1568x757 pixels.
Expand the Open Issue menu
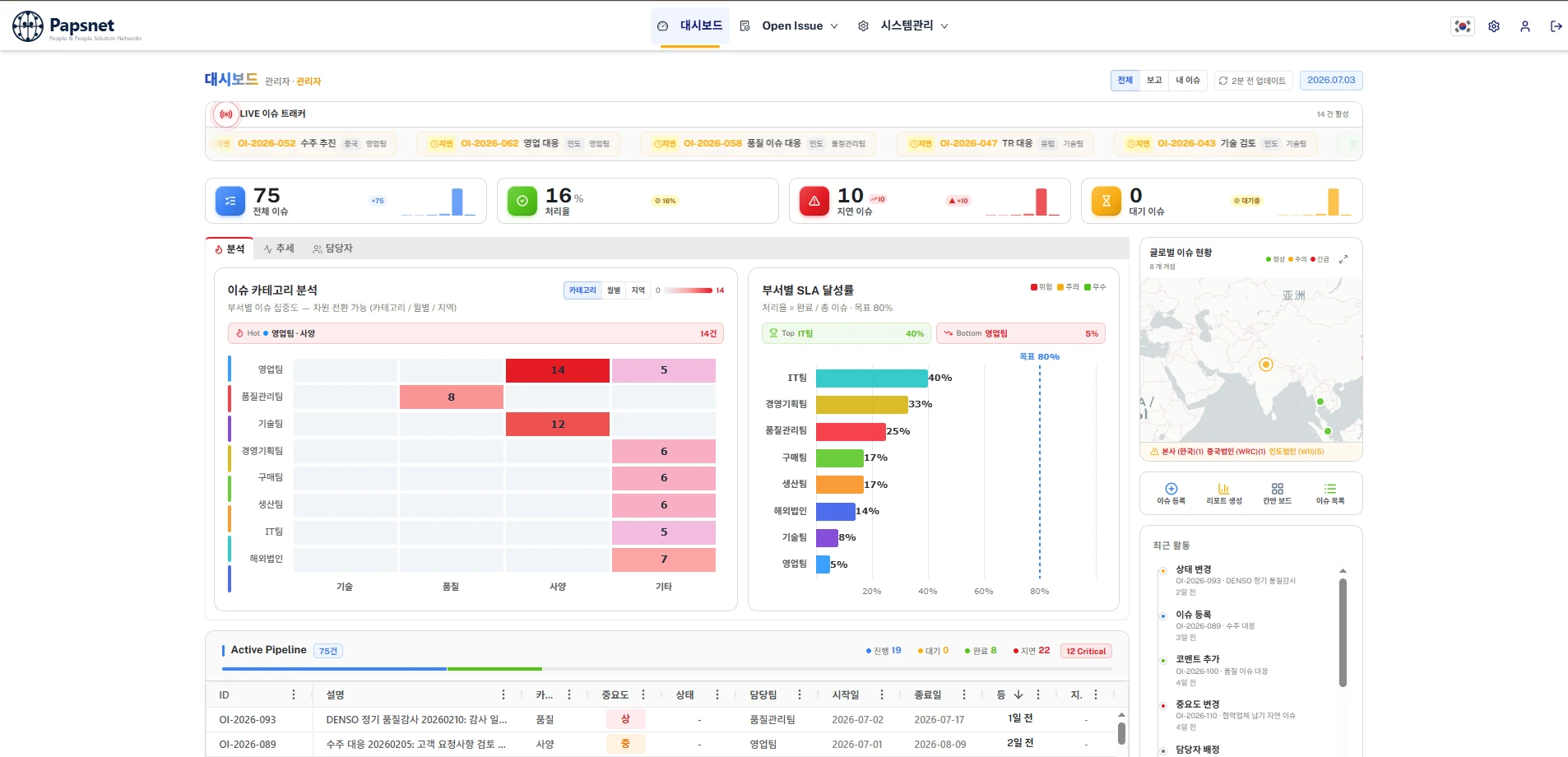(x=790, y=26)
